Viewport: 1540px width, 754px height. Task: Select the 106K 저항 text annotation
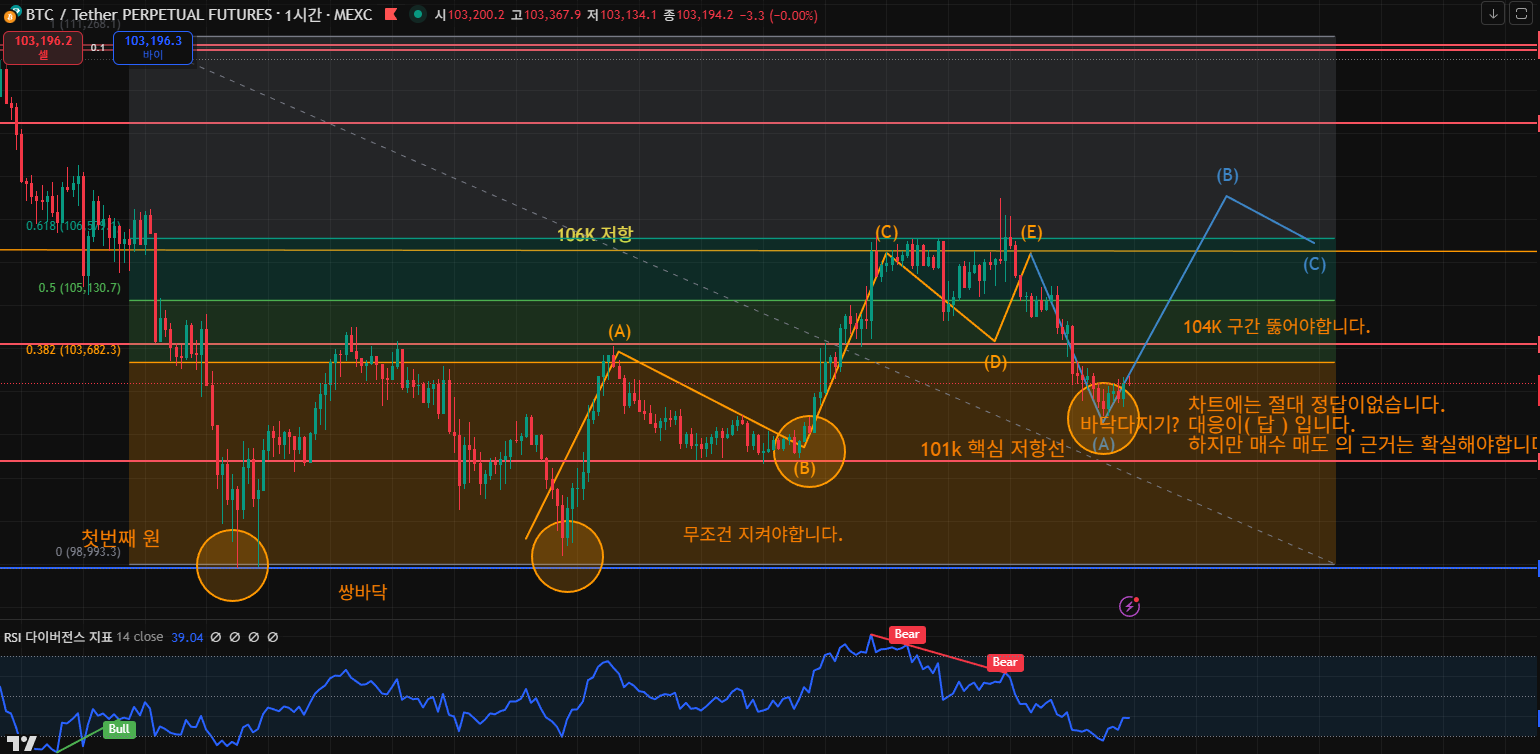click(x=595, y=234)
